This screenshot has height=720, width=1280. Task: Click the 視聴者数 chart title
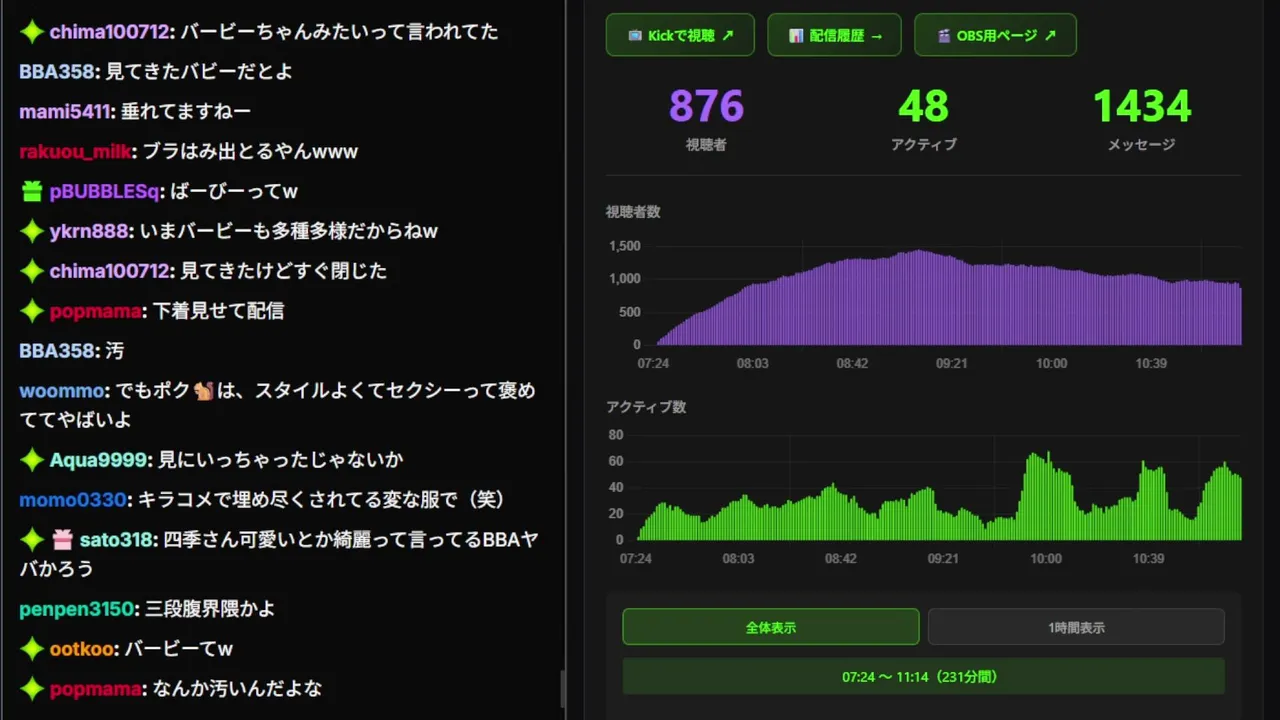click(x=633, y=212)
